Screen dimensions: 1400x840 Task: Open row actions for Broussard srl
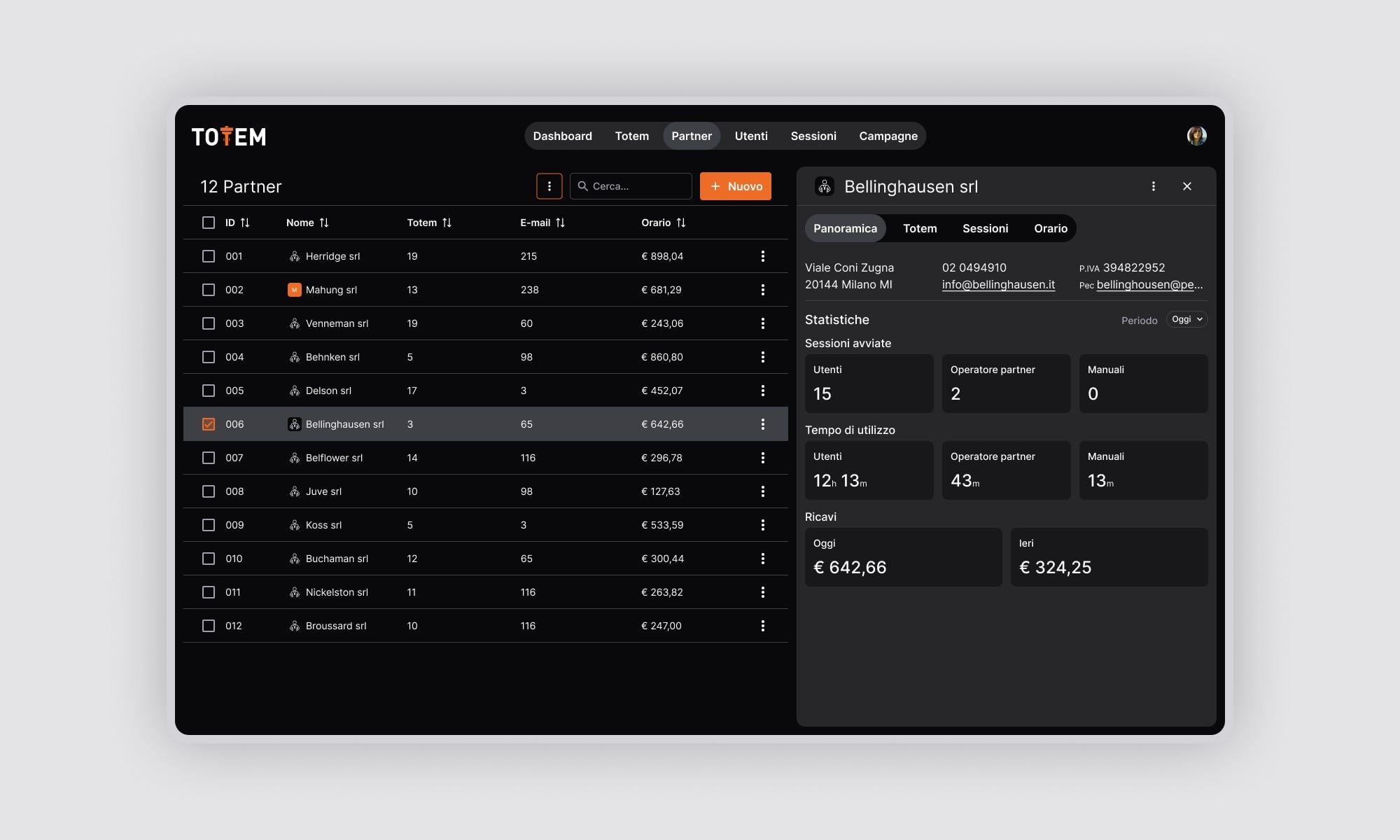(x=763, y=626)
